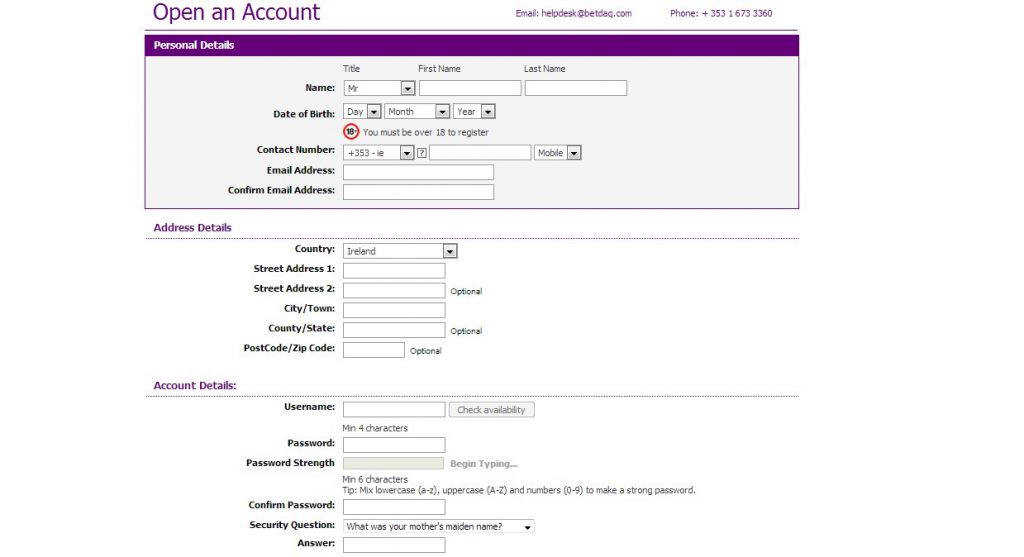This screenshot has height=557, width=1024.
Task: Click the 18+ age restriction icon
Action: pyautogui.click(x=350, y=131)
